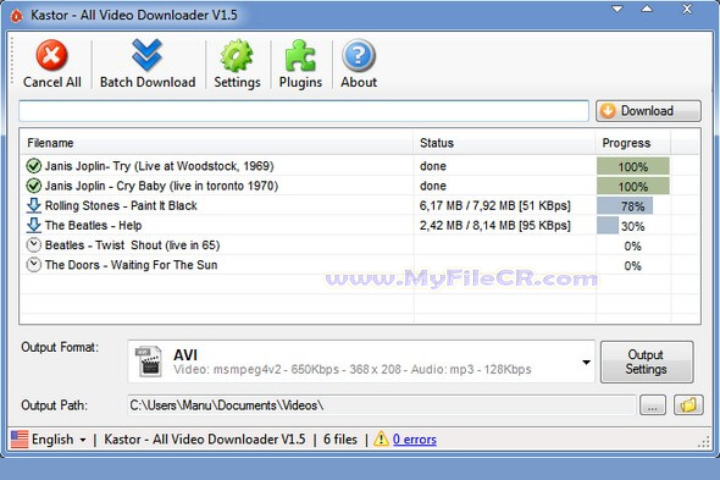
Task: Click the US flag language icon
Action: click(20, 440)
